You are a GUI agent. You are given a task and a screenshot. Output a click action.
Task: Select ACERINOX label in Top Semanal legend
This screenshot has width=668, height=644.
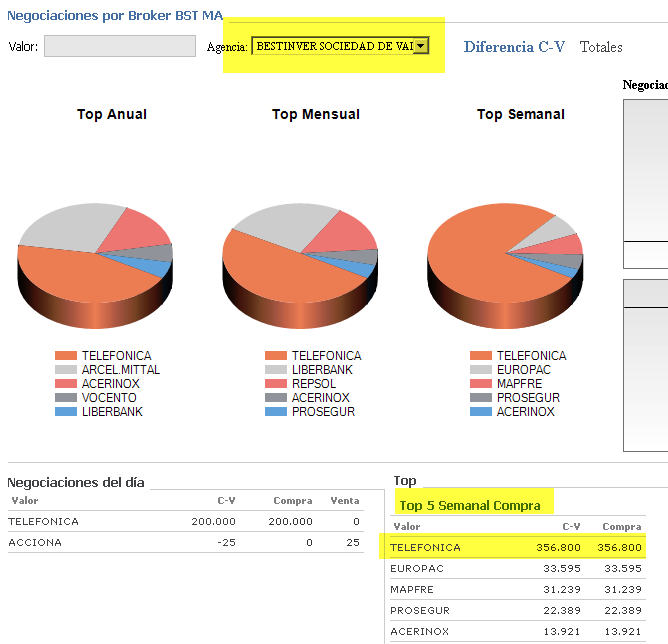(526, 412)
